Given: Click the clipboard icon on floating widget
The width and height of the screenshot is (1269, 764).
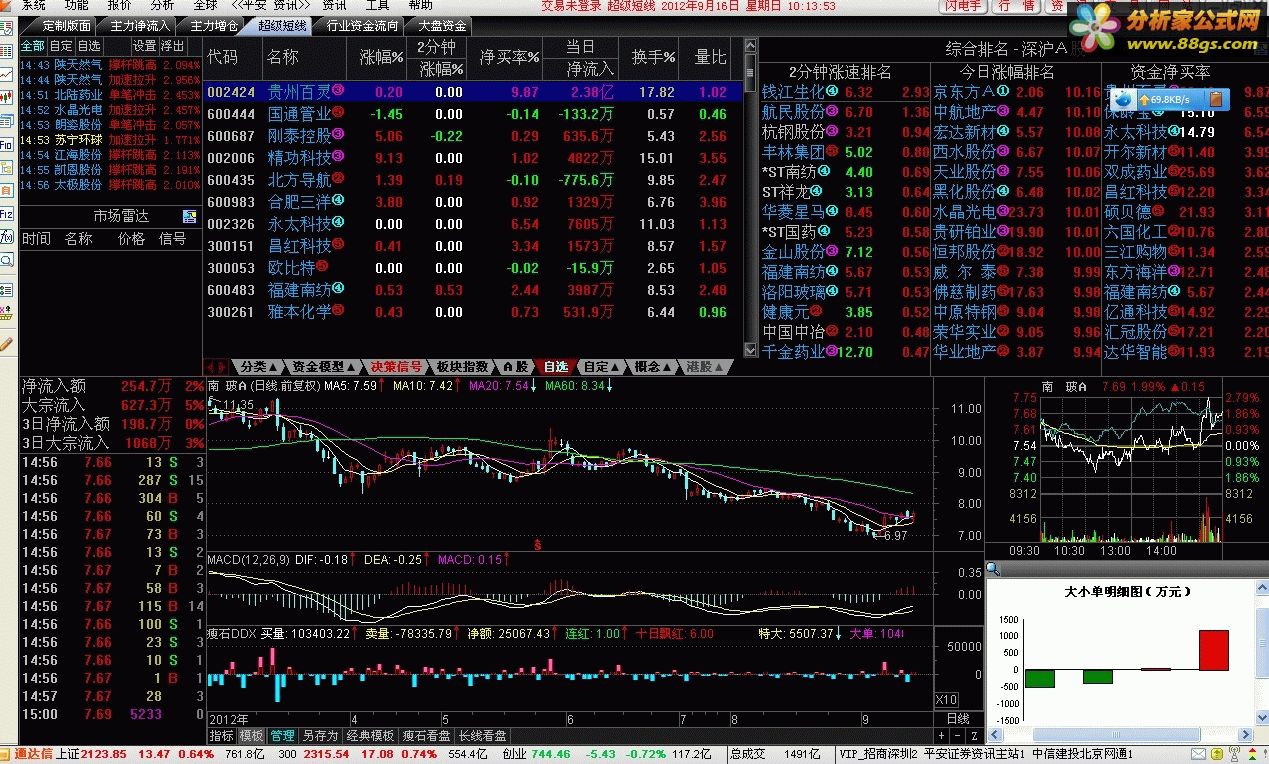Looking at the screenshot, I should (1215, 99).
